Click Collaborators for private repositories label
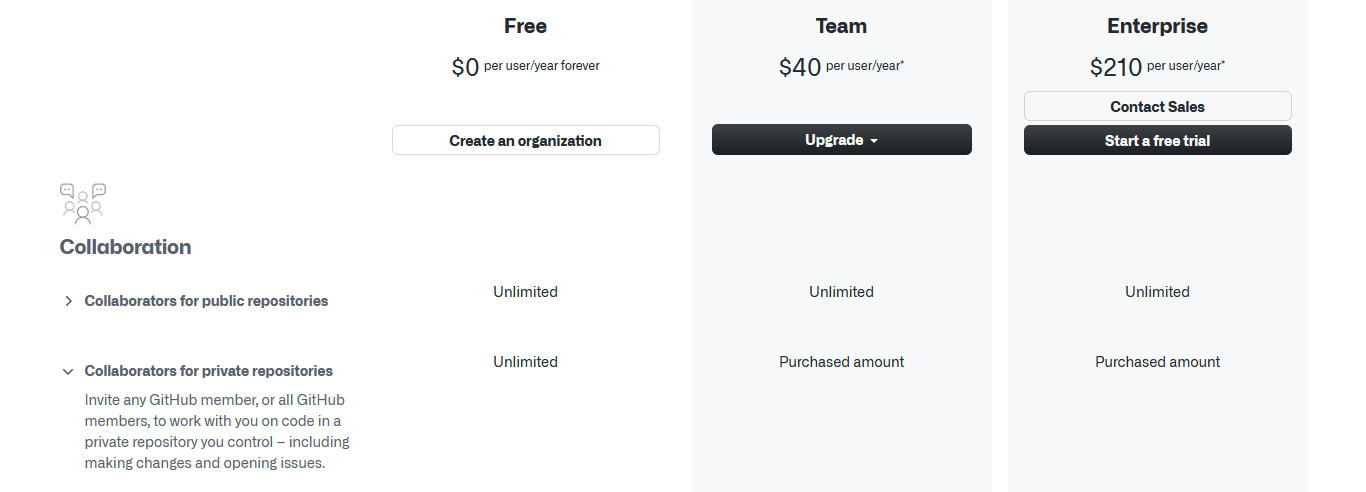The height and width of the screenshot is (492, 1366). (209, 371)
